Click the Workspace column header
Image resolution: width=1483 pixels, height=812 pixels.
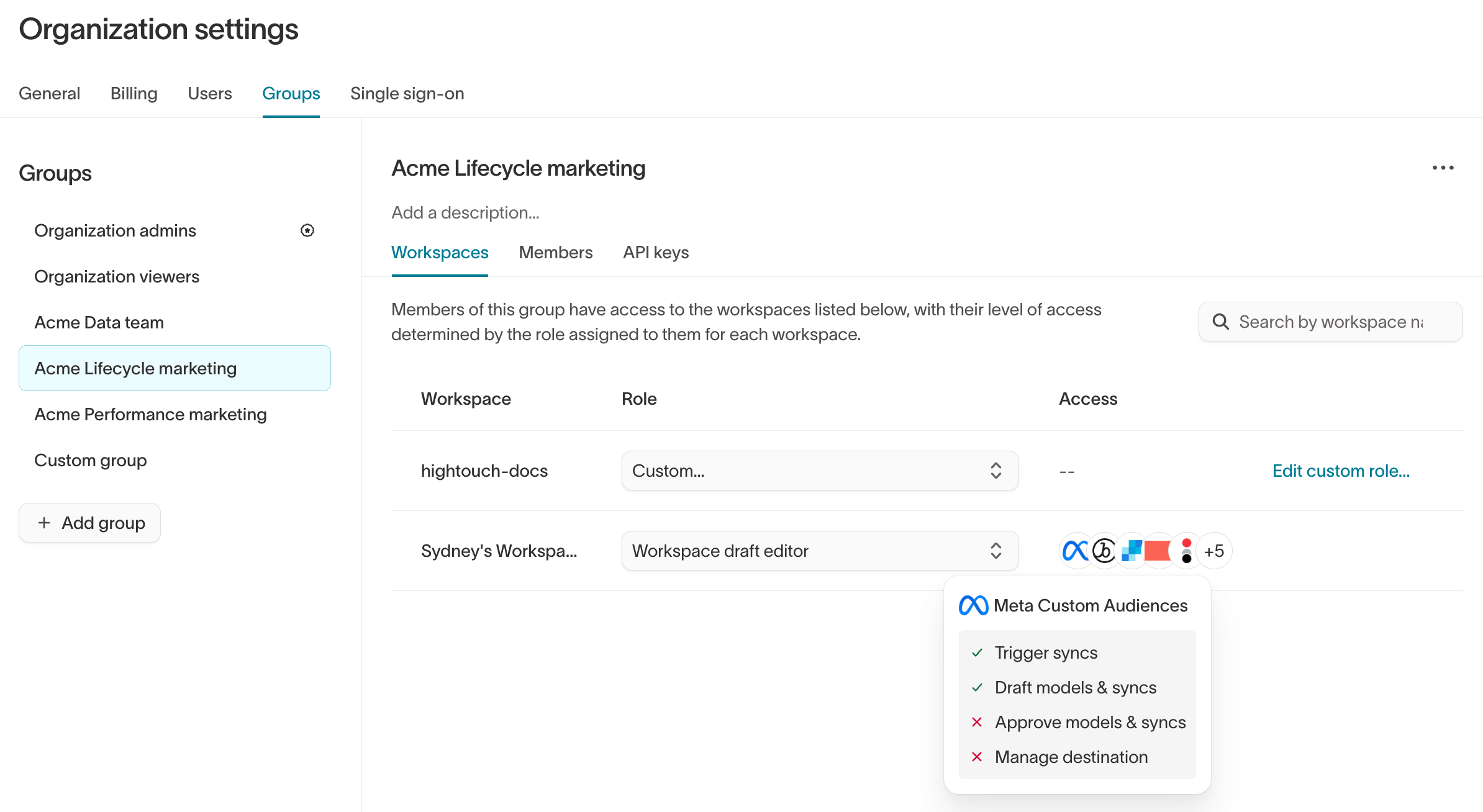[466, 399]
